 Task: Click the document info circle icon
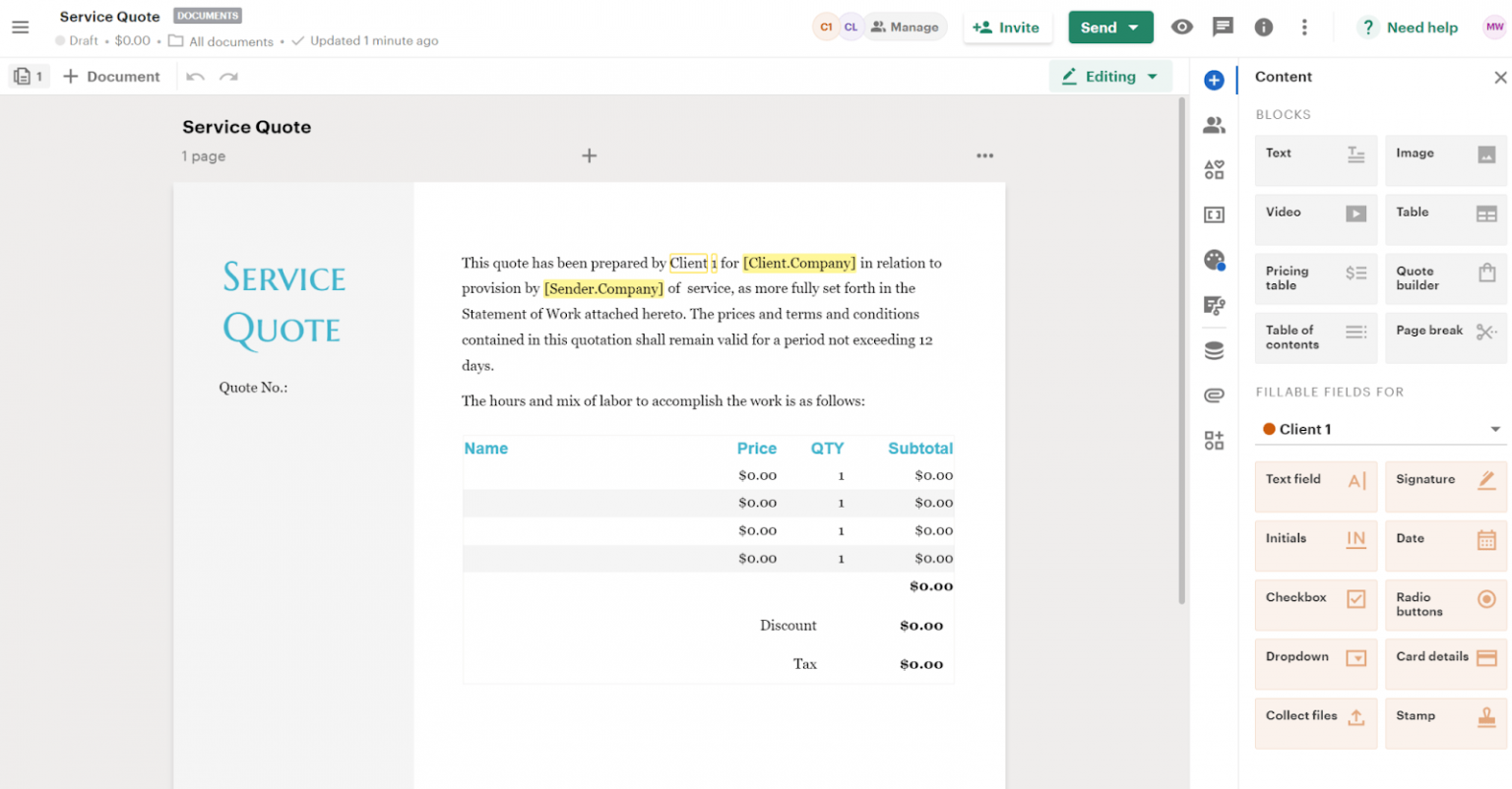[1263, 28]
